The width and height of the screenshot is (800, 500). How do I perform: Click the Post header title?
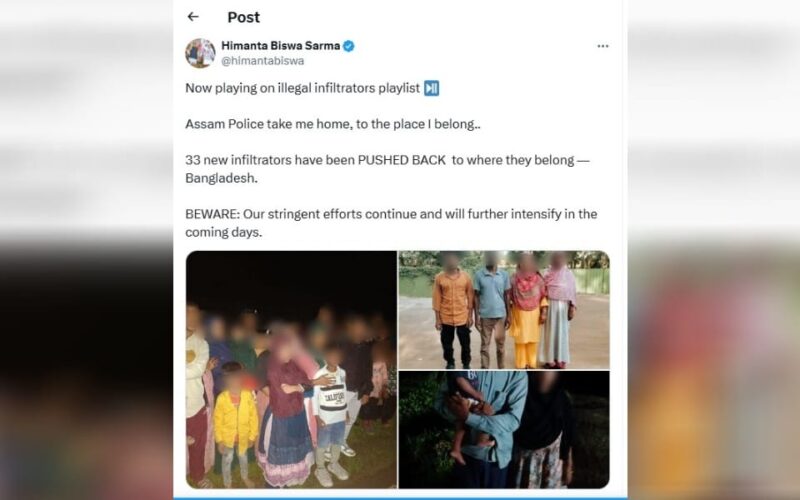243,17
